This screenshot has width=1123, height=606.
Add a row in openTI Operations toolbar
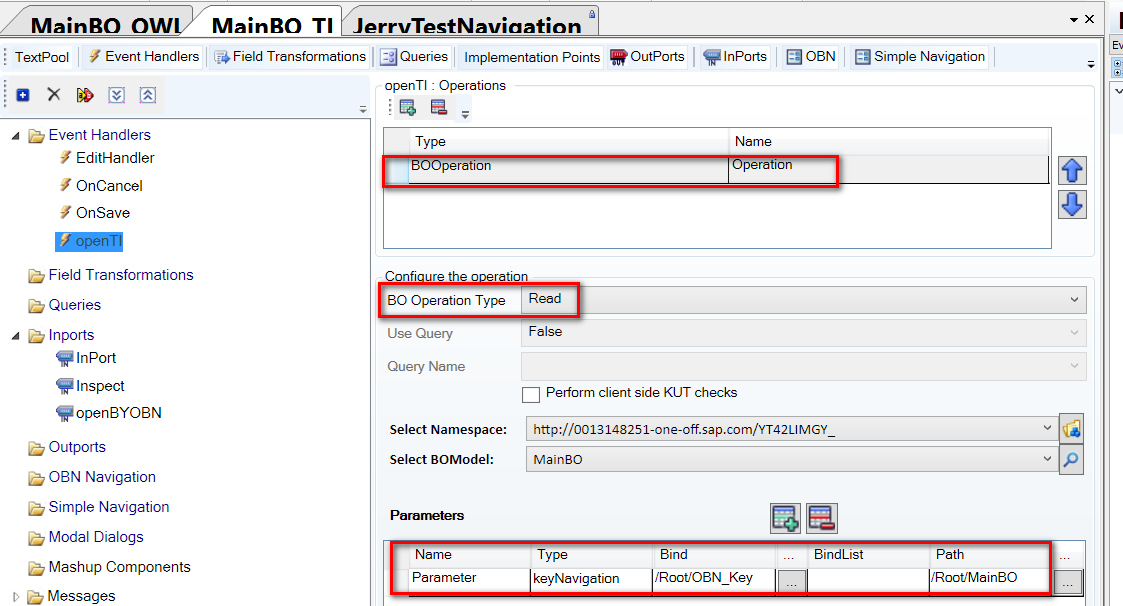pyautogui.click(x=408, y=107)
